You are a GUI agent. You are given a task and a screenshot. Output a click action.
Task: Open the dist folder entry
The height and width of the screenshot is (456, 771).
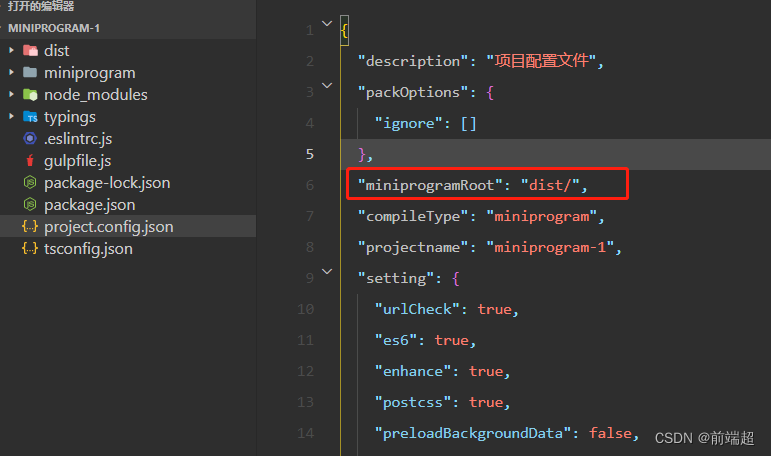pyautogui.click(x=57, y=50)
